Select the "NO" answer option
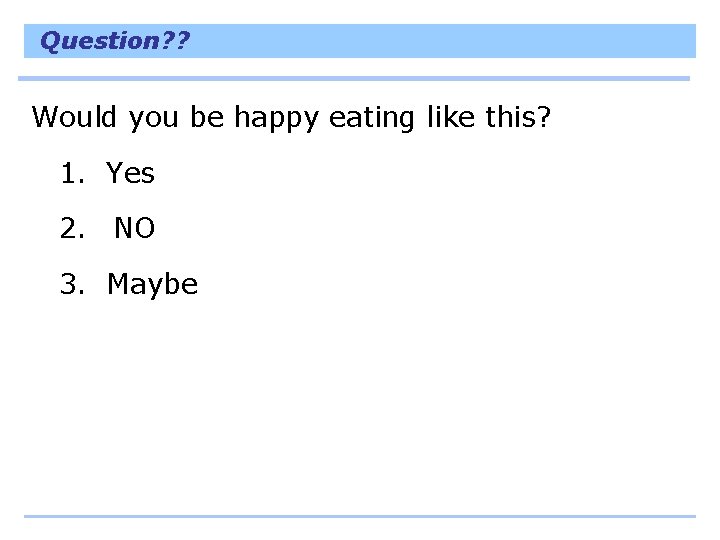 click(135, 228)
